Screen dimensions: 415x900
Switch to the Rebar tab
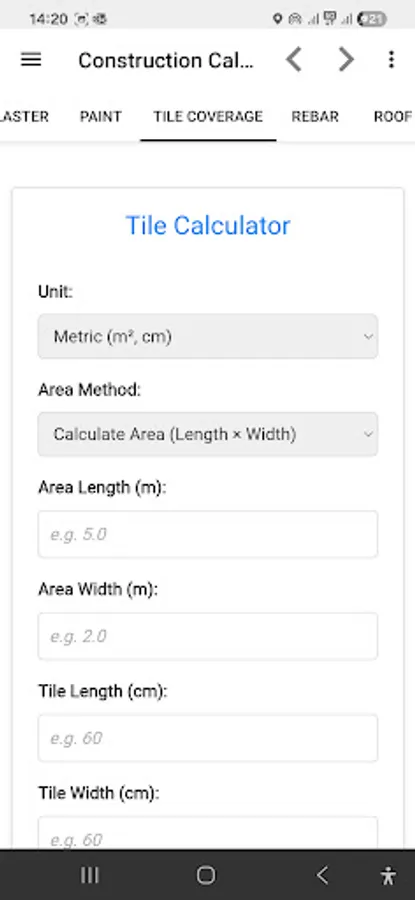click(315, 117)
